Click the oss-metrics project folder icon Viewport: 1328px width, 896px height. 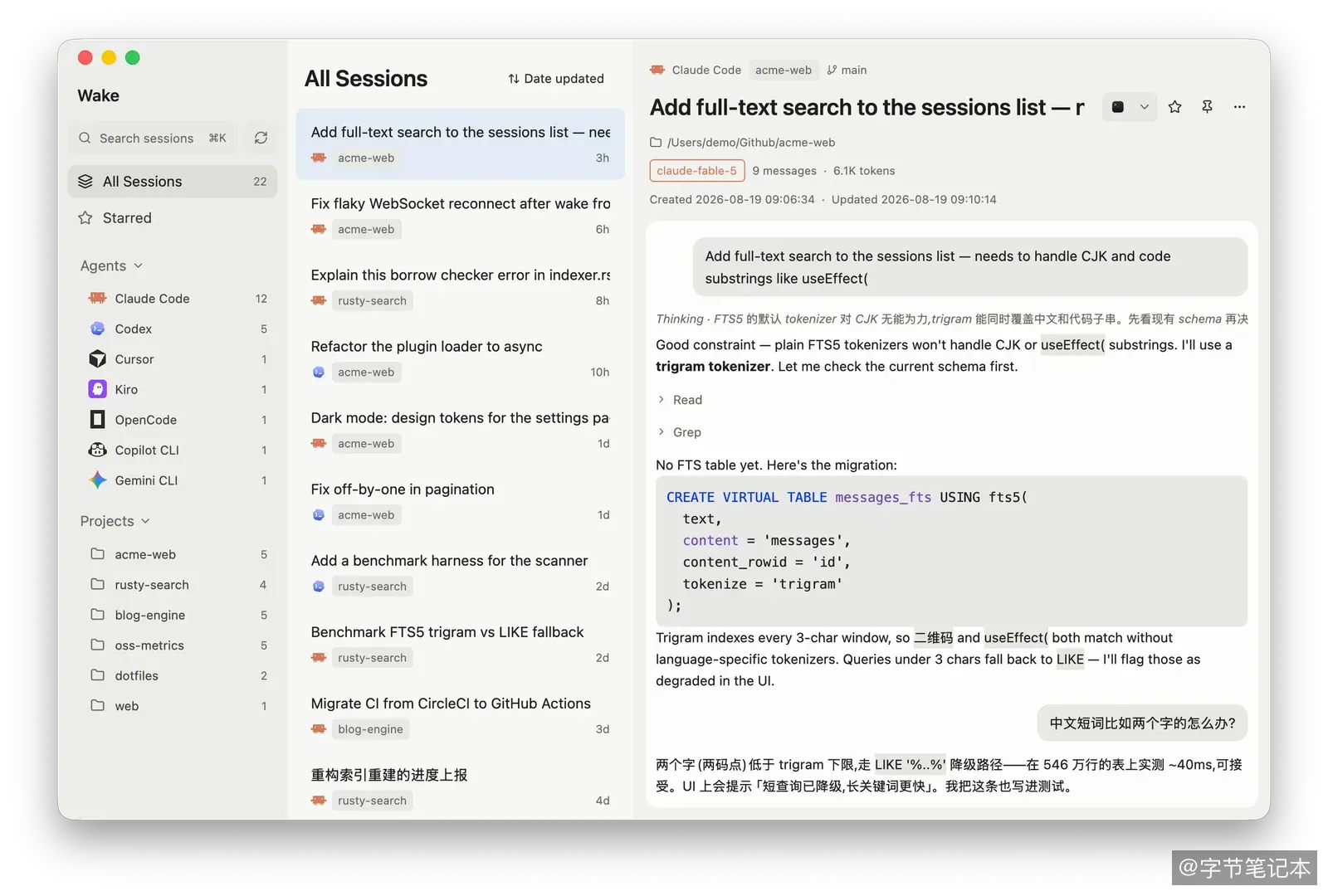97,645
